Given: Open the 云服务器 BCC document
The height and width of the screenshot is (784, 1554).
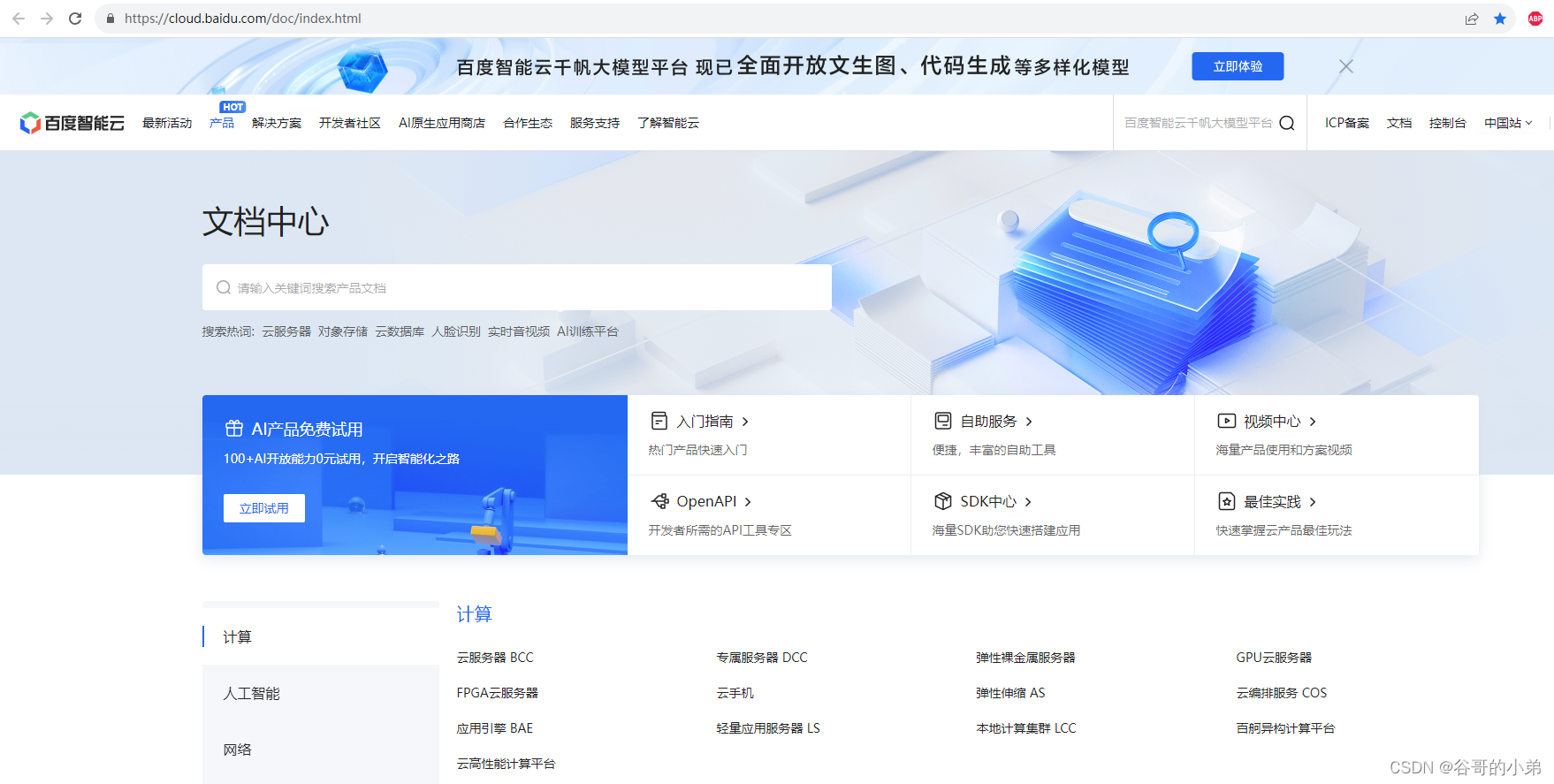Looking at the screenshot, I should pyautogui.click(x=495, y=658).
